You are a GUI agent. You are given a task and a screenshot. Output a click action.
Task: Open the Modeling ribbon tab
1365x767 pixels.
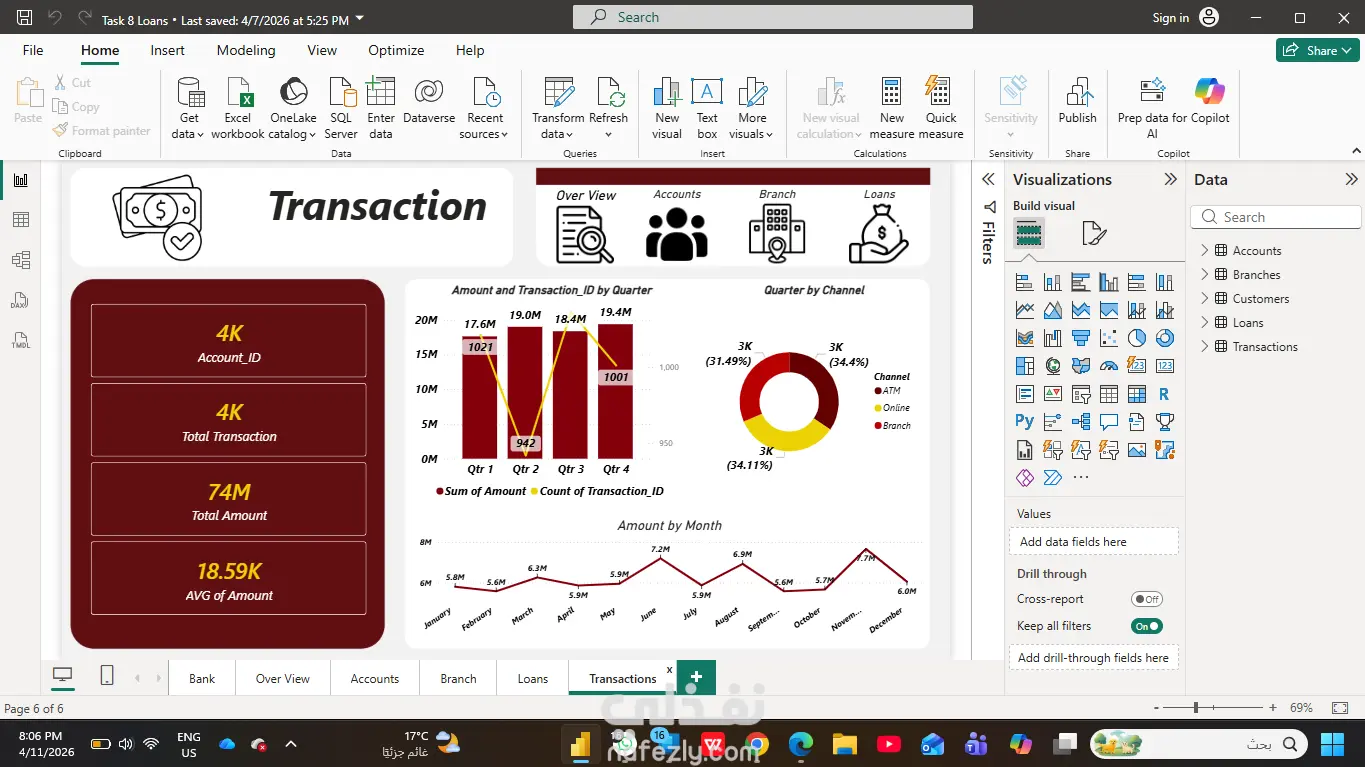(246, 50)
